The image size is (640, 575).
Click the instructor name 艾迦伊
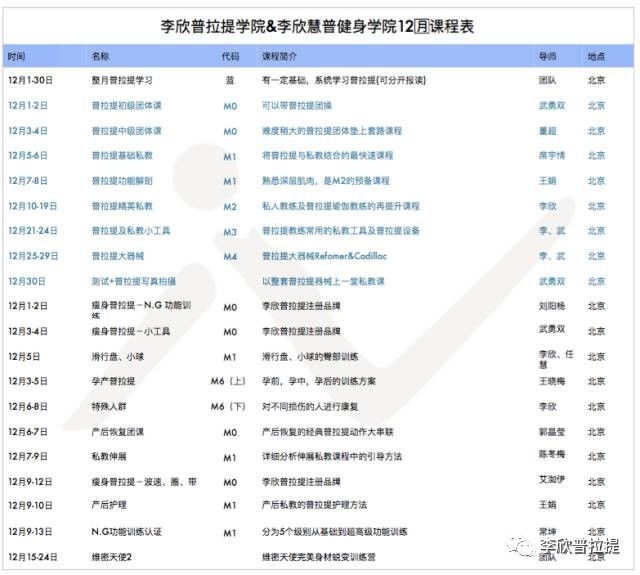pos(552,479)
